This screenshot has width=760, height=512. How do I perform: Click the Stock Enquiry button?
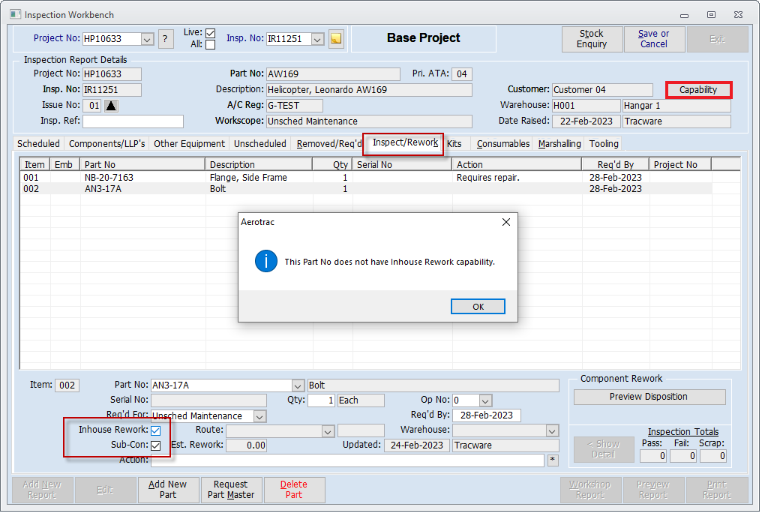point(591,39)
